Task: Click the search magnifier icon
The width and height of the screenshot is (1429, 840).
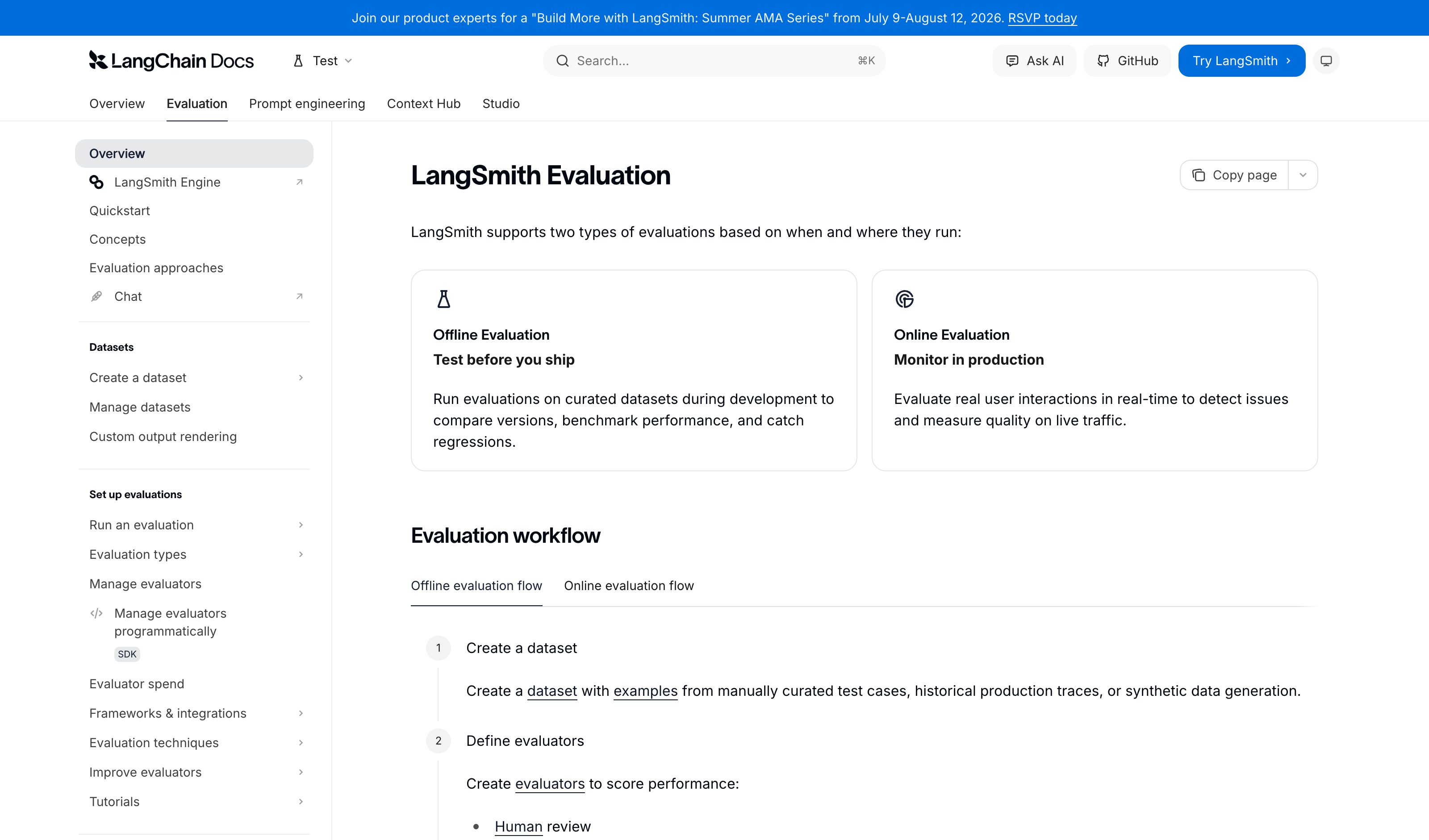Action: pyautogui.click(x=562, y=61)
